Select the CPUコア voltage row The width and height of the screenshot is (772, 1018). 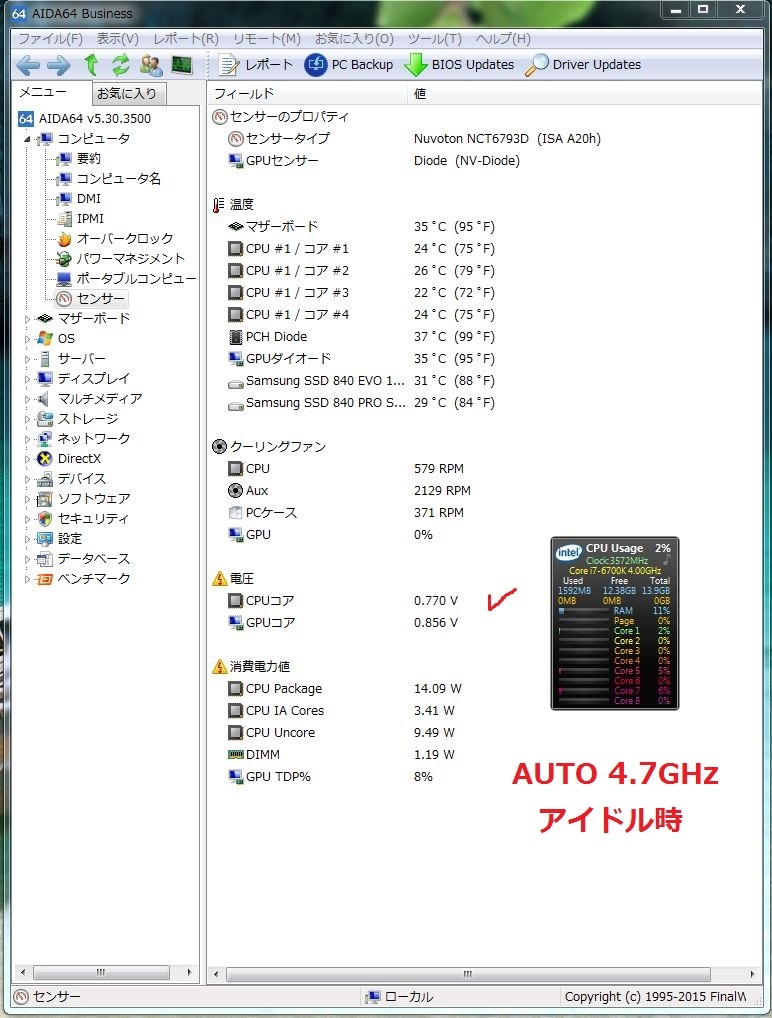click(343, 601)
